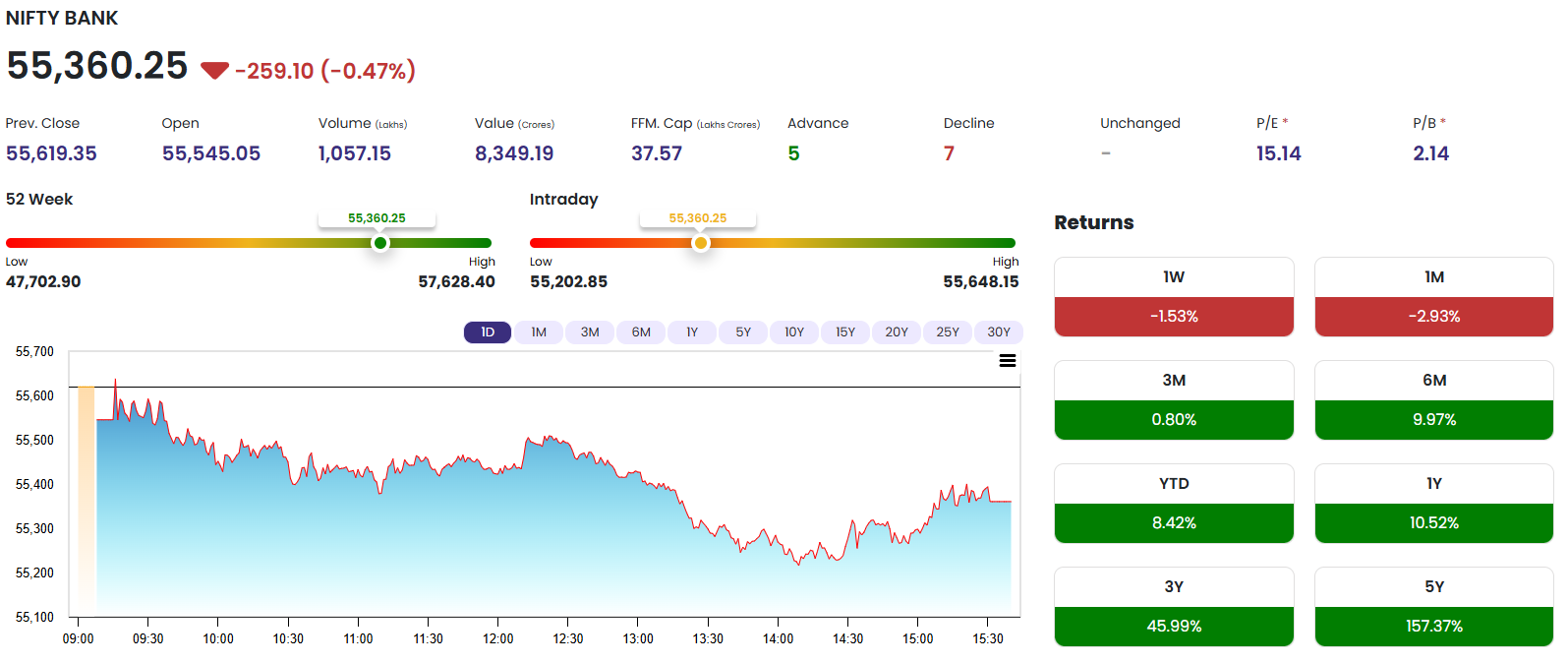Screen dimensions: 1568x663
Task: Select the 1D chart range tab
Action: [488, 332]
